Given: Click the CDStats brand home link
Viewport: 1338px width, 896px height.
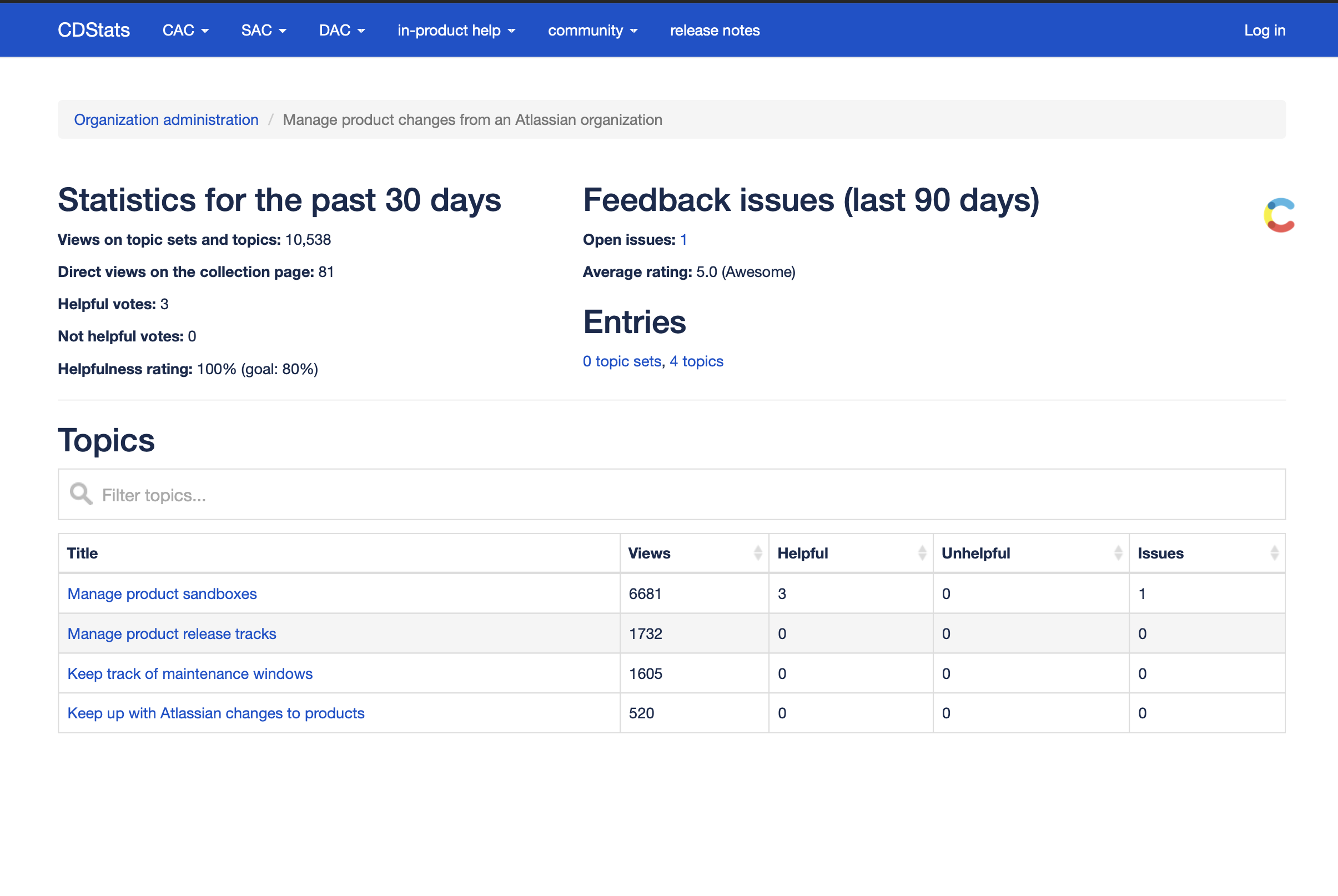Looking at the screenshot, I should [x=94, y=31].
